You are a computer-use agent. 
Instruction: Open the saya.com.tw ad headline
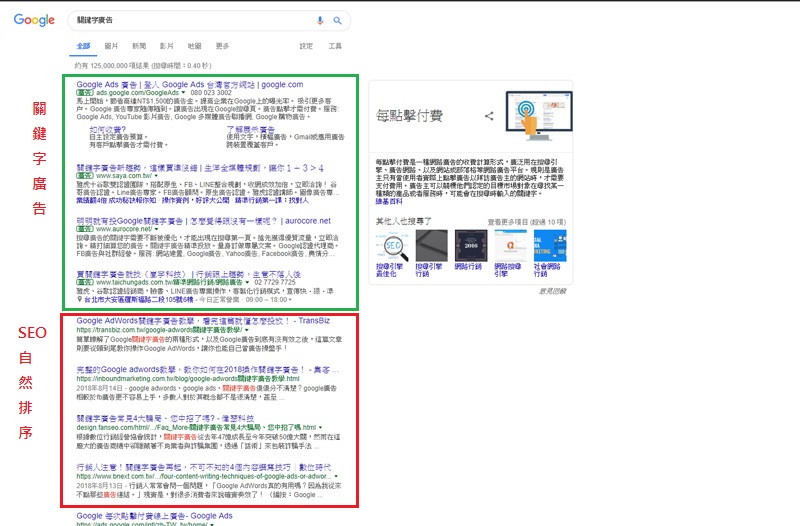coord(199,168)
